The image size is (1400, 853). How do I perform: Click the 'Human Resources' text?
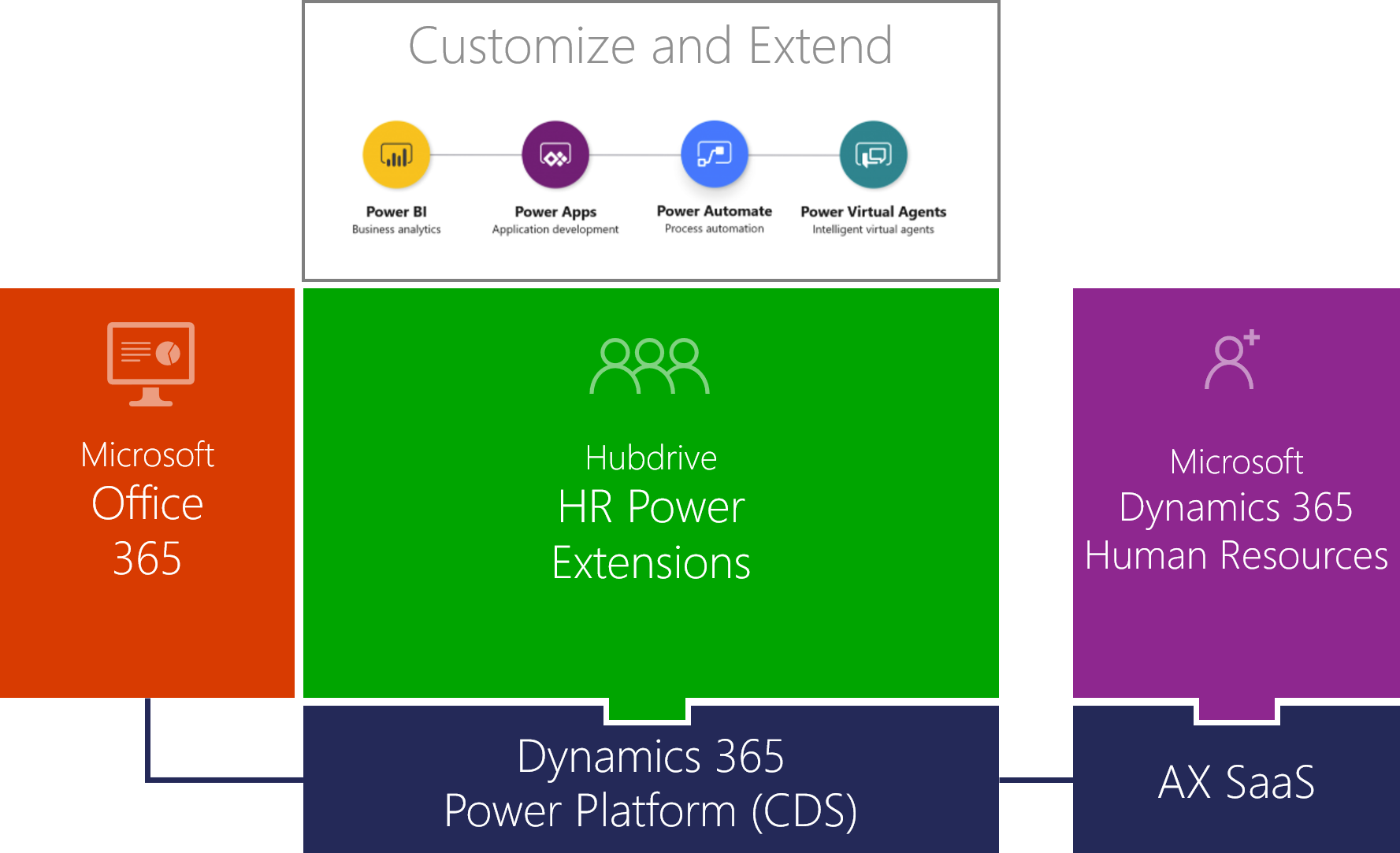(x=1236, y=555)
